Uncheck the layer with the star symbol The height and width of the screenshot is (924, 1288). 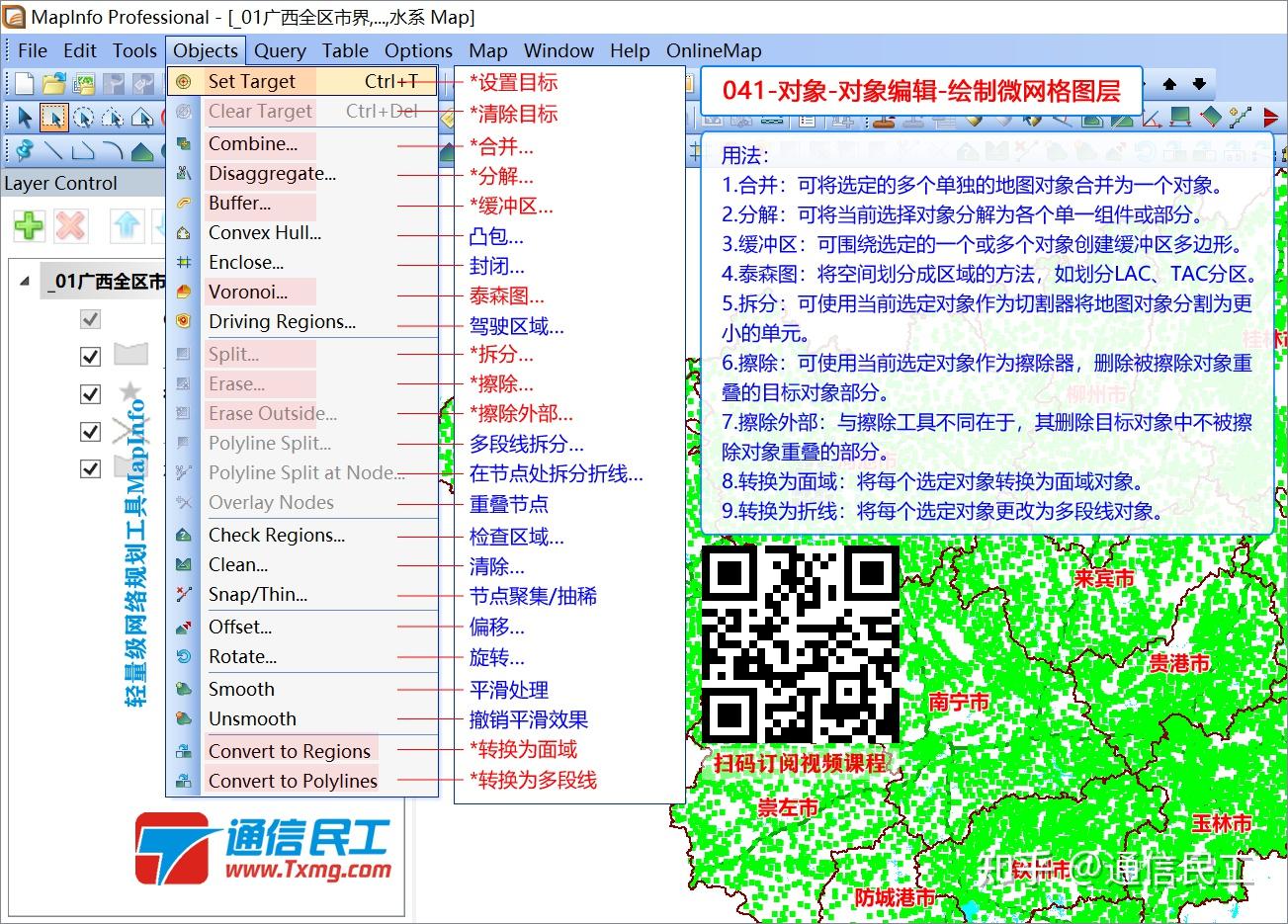(x=90, y=393)
